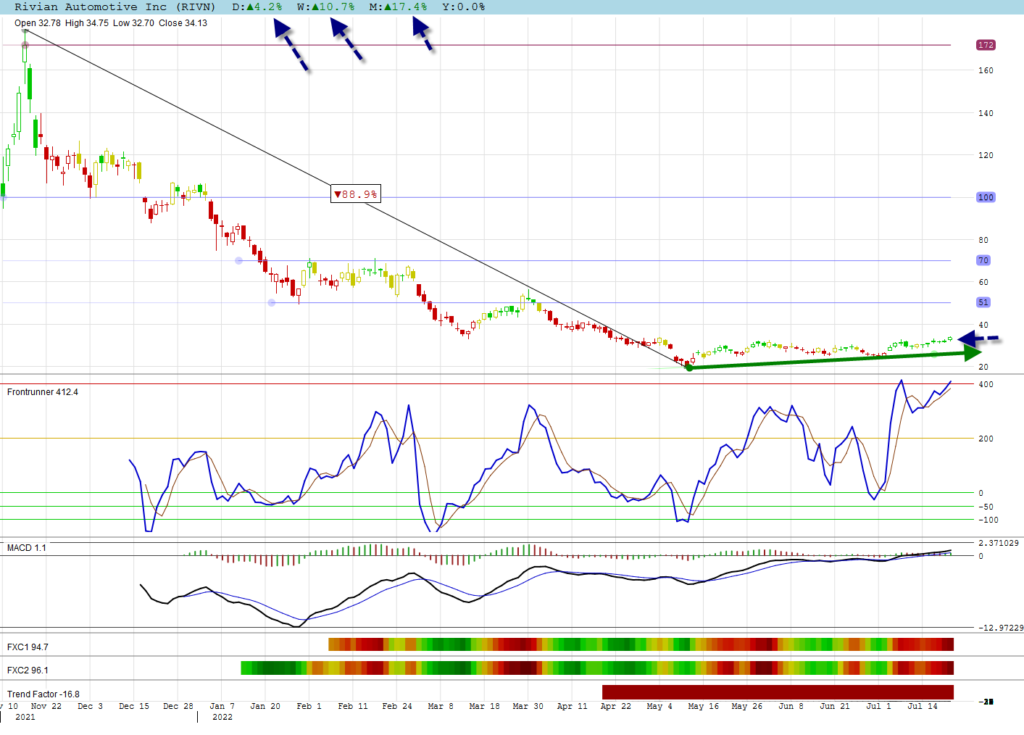1024x735 pixels.
Task: Click the Mar 18 date label
Action: pos(485,706)
